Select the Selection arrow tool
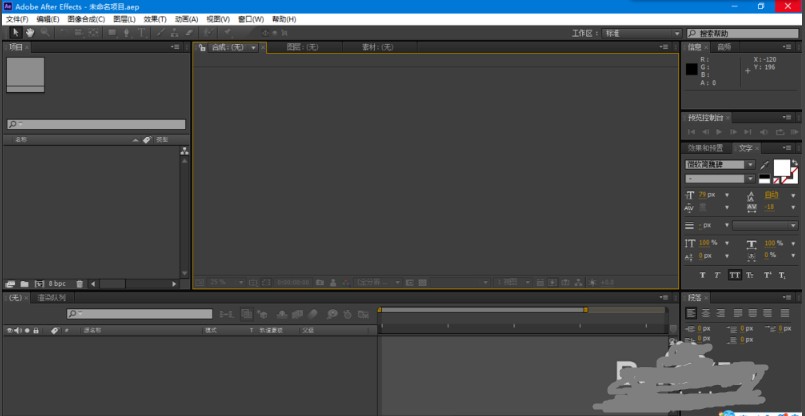The width and height of the screenshot is (805, 416). pyautogui.click(x=14, y=33)
